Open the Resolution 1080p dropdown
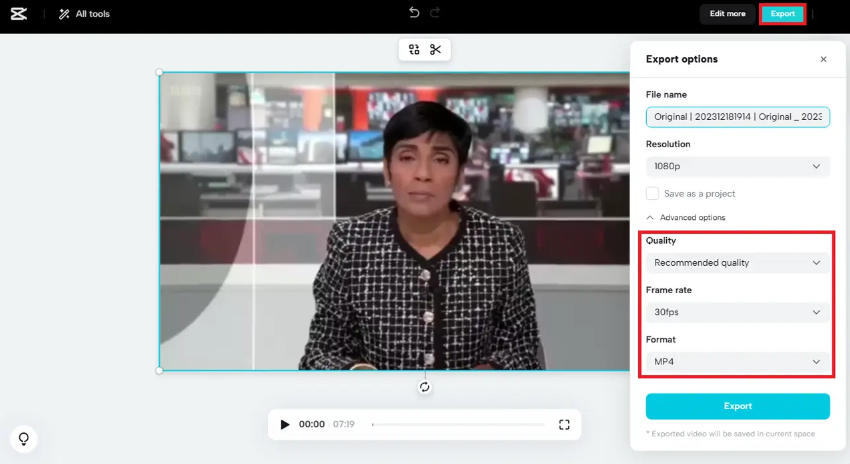This screenshot has height=464, width=850. point(737,166)
